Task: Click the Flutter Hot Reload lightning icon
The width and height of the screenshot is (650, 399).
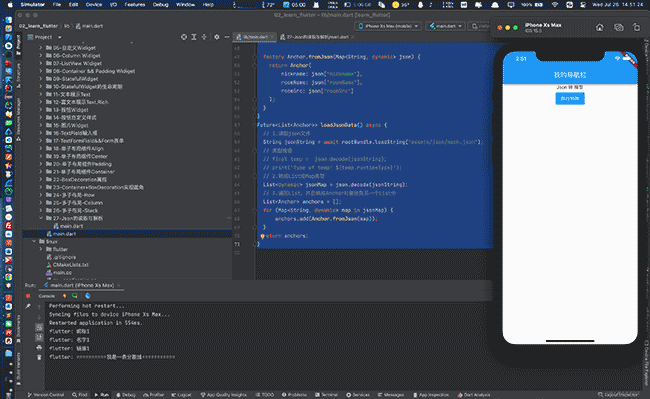Action: [x=64, y=296]
